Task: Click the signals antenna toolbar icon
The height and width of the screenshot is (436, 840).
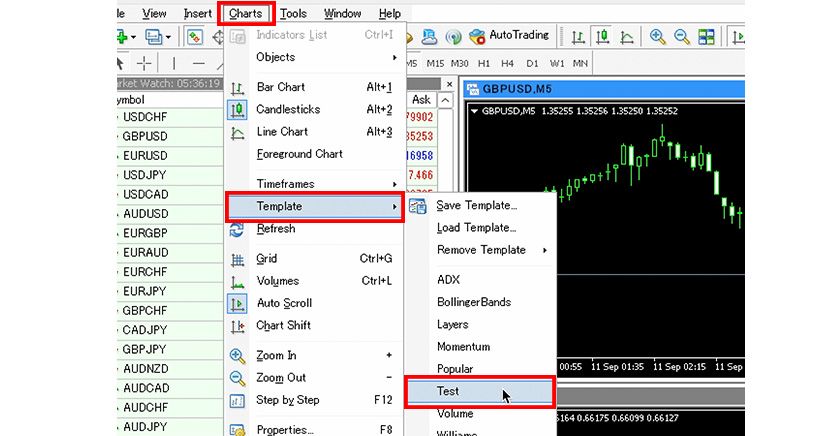Action: pos(454,36)
